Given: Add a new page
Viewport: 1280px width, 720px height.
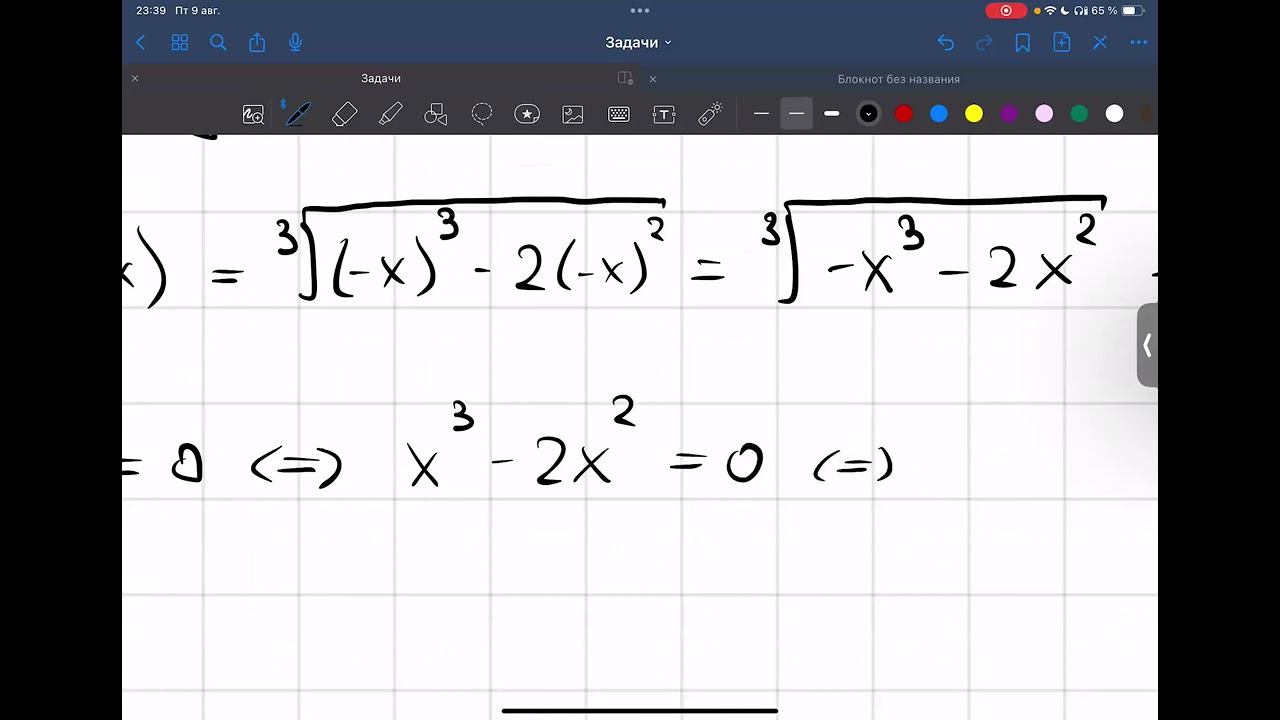Looking at the screenshot, I should click(x=1061, y=43).
